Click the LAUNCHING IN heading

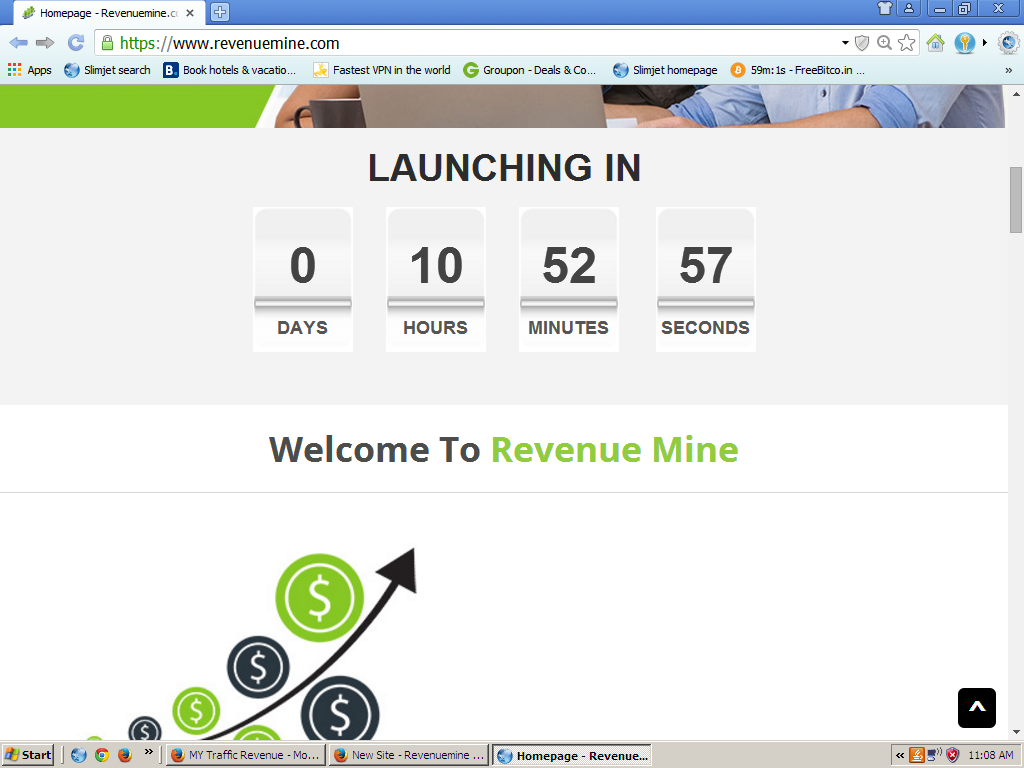click(x=504, y=168)
